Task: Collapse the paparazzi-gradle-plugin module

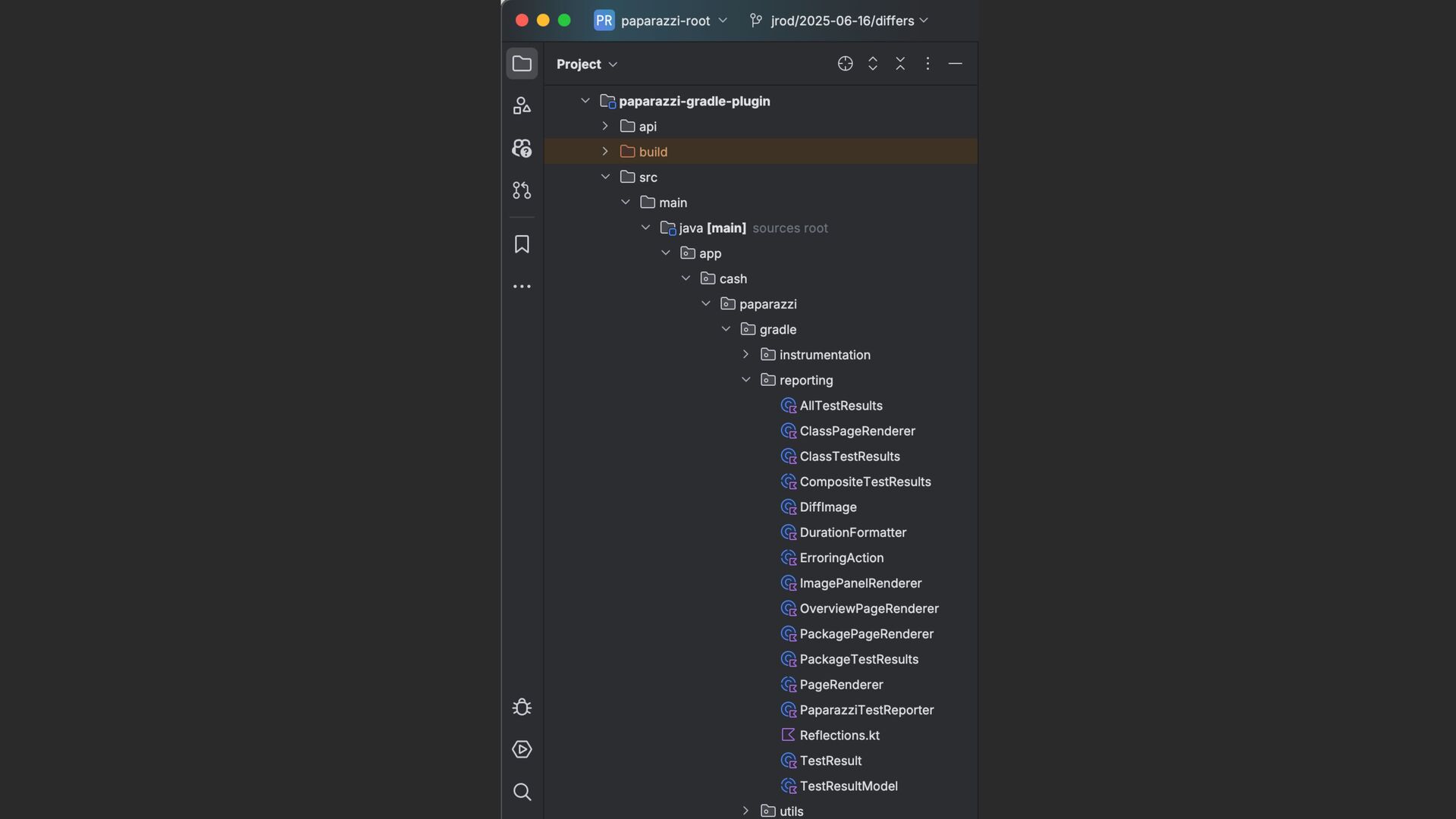Action: coord(585,101)
